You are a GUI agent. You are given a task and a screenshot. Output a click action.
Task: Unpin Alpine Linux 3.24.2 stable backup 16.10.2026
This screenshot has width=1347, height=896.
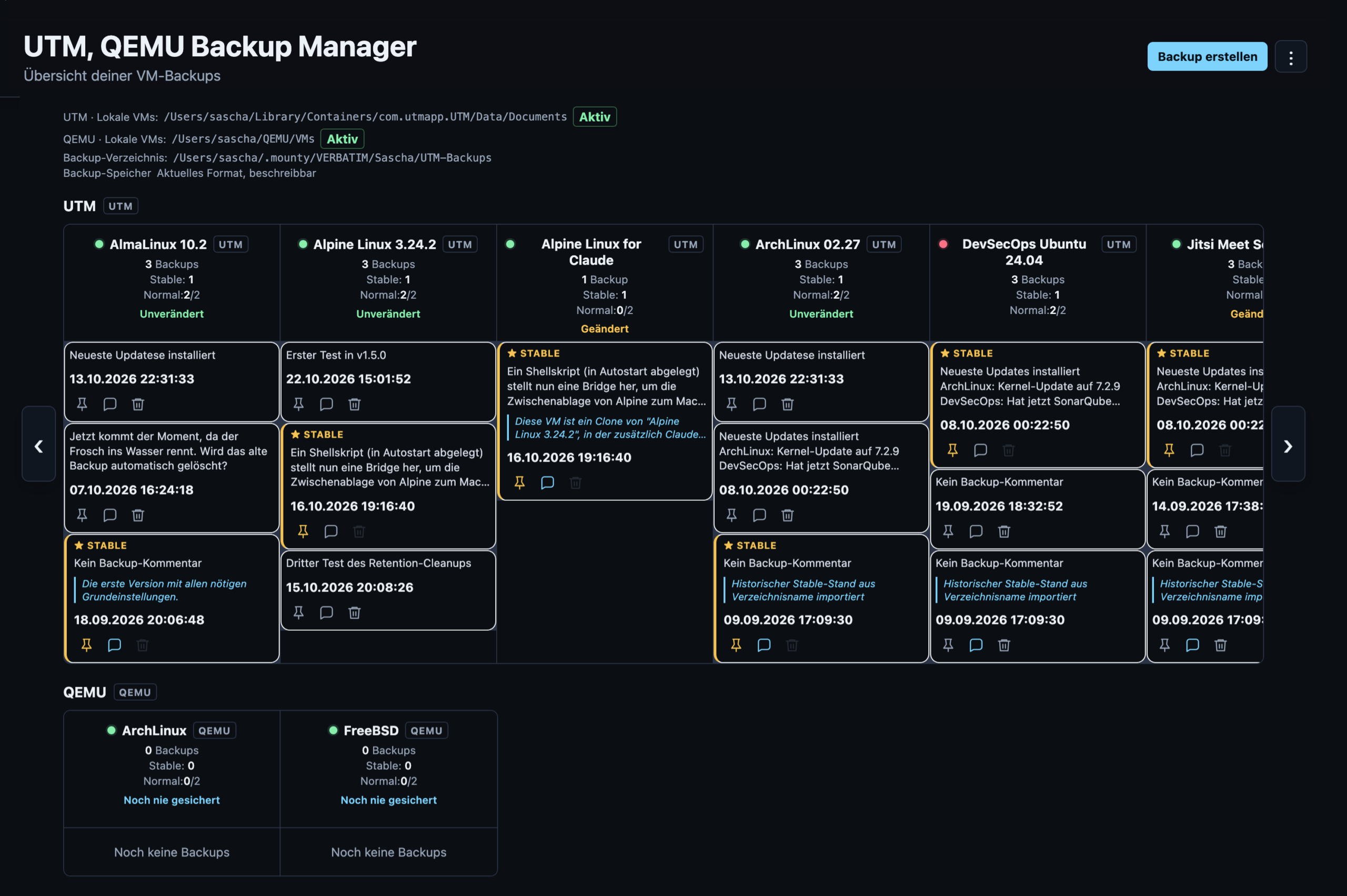pos(303,531)
